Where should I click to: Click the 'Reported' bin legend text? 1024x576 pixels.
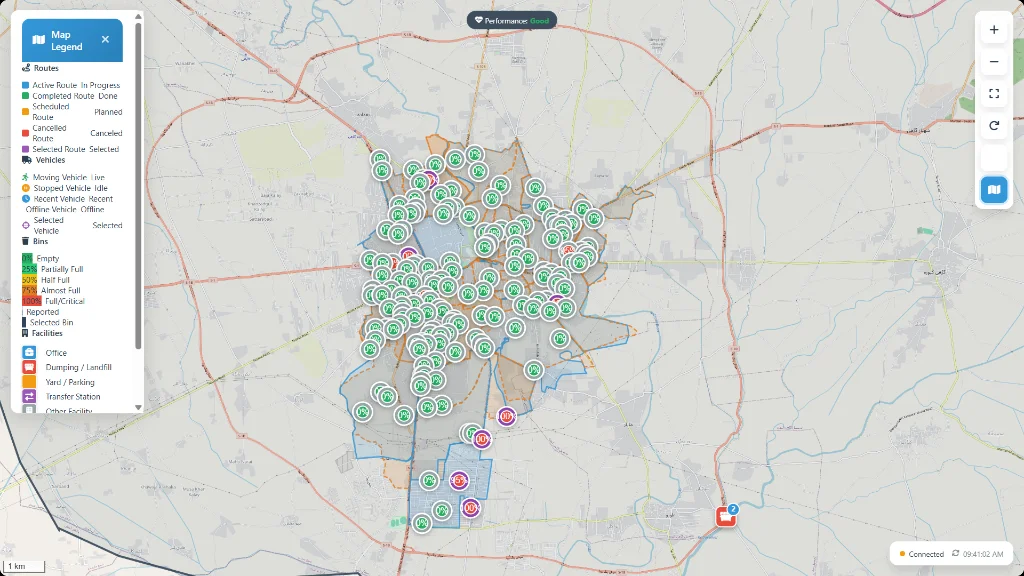42,312
